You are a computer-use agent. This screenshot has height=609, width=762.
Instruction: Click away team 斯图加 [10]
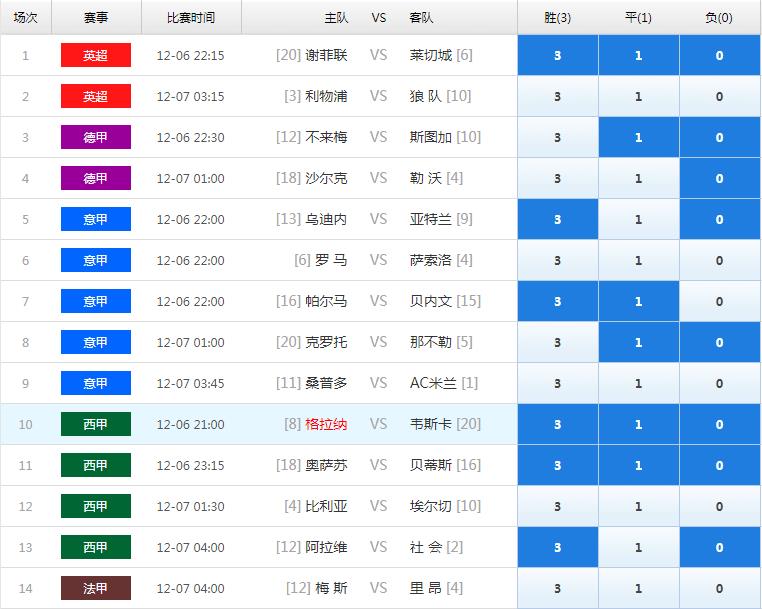pyautogui.click(x=445, y=138)
